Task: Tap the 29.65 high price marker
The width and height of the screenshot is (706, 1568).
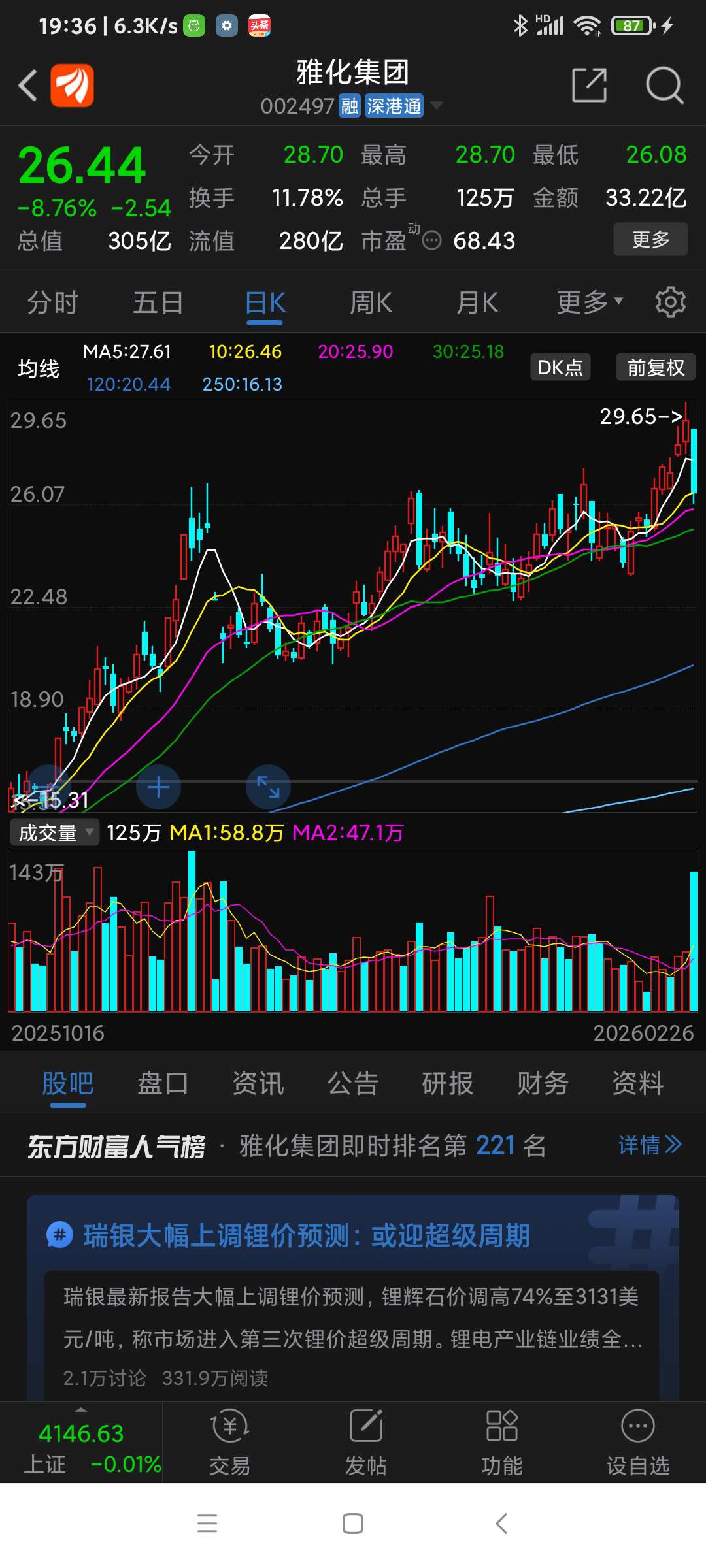Action: click(641, 416)
